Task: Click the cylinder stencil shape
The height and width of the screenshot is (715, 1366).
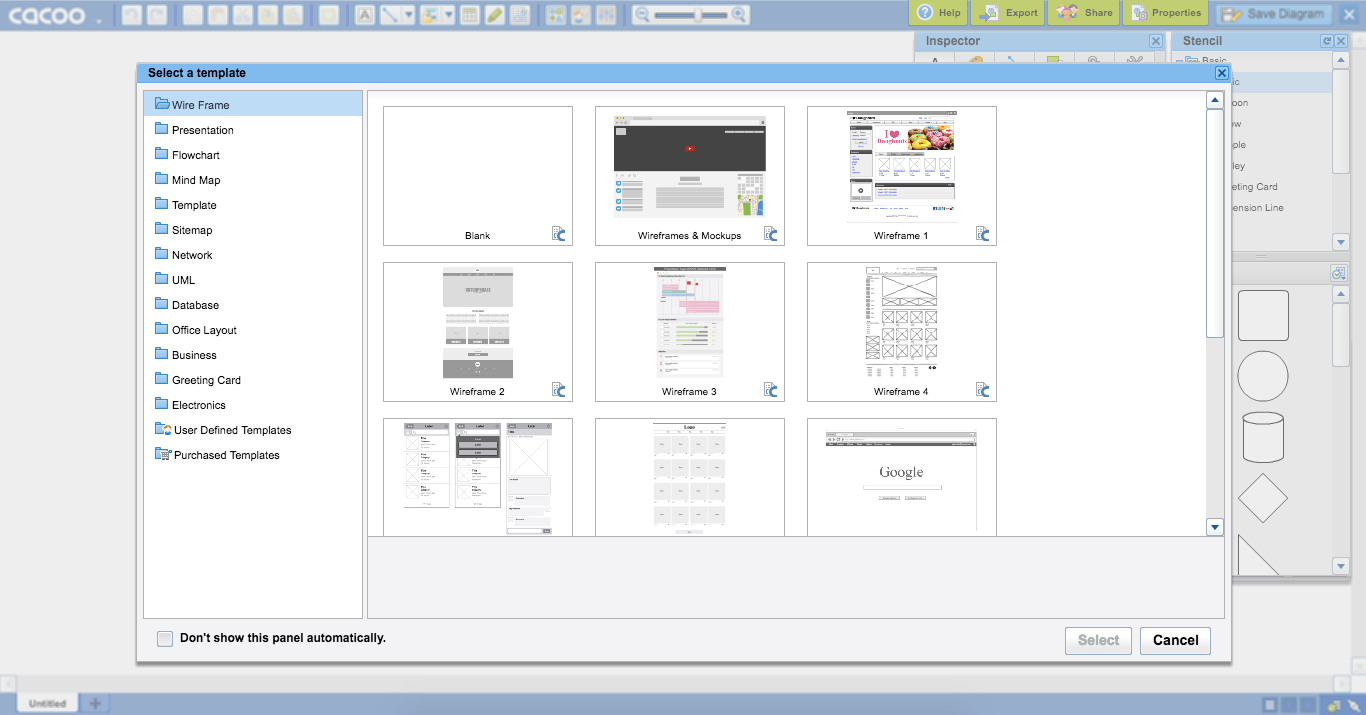Action: pos(1263,437)
